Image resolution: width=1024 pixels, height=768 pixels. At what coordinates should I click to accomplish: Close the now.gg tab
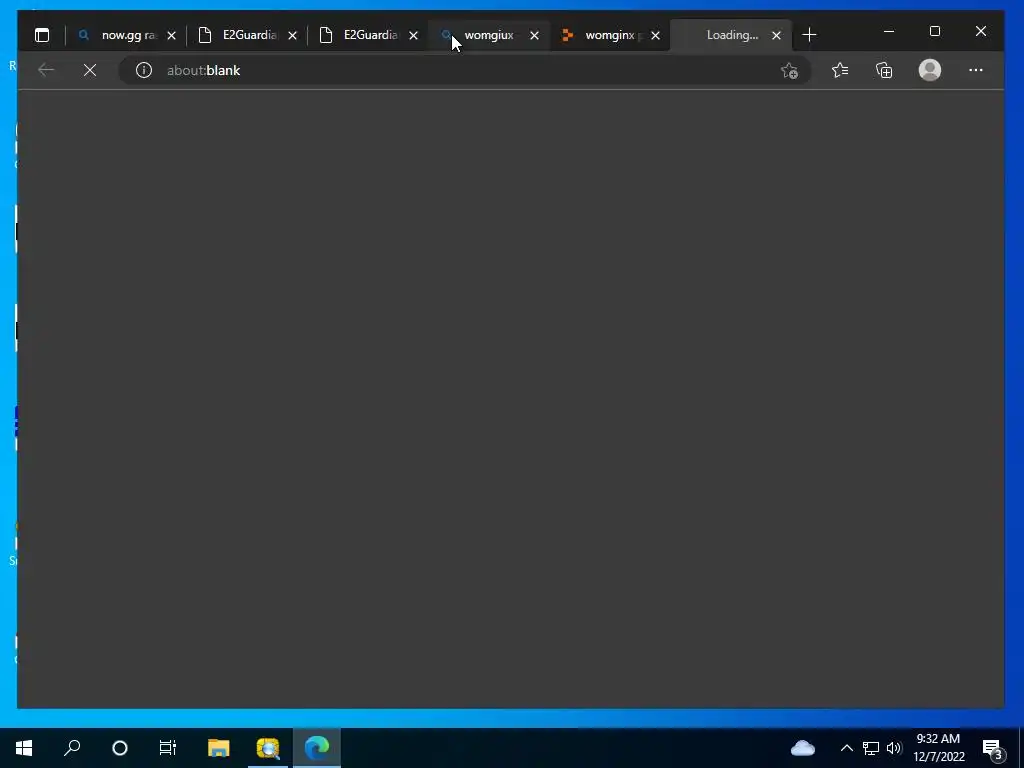171,35
